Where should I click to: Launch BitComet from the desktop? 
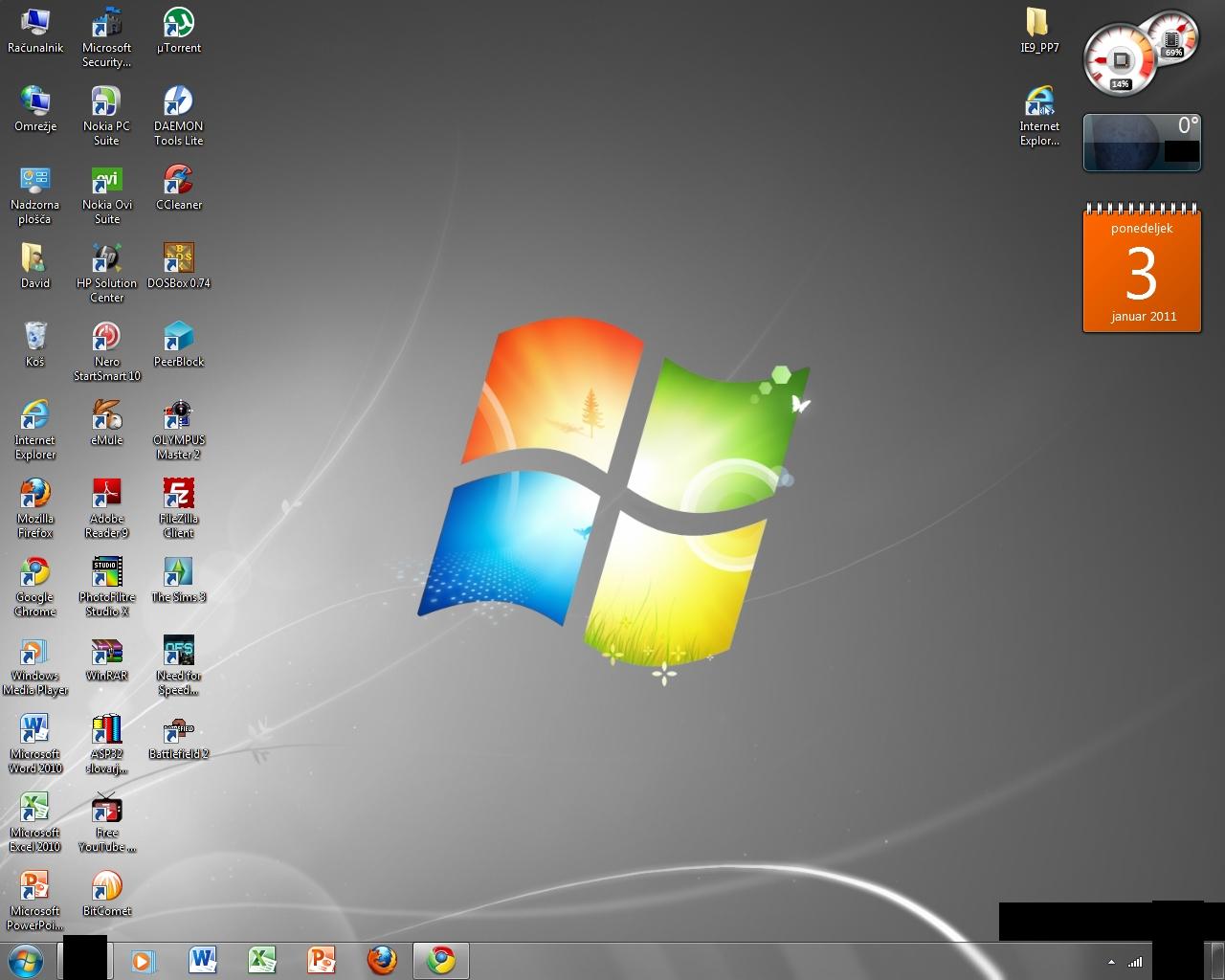tap(106, 894)
